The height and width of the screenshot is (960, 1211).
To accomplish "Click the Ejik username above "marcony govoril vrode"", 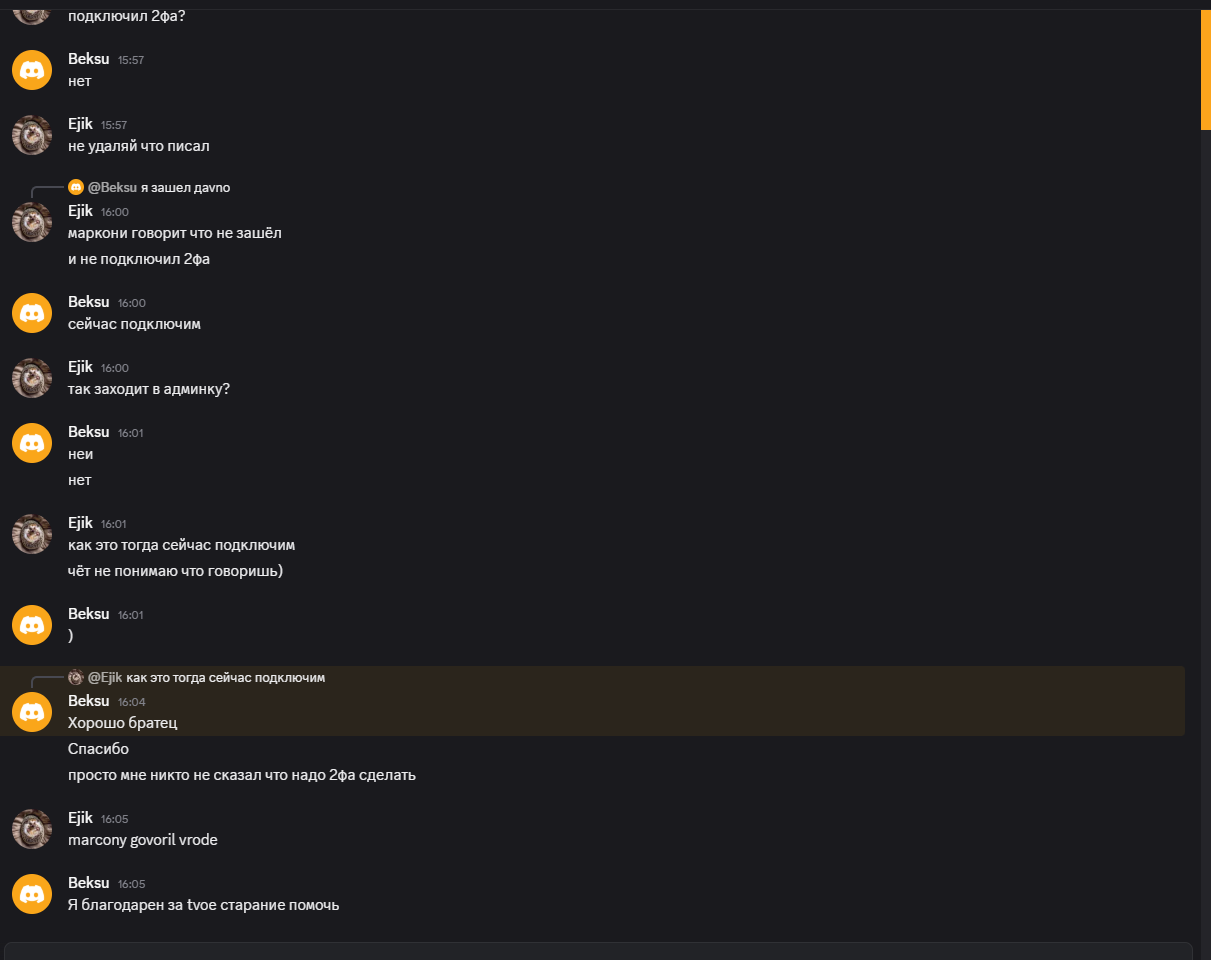I will click(x=80, y=818).
